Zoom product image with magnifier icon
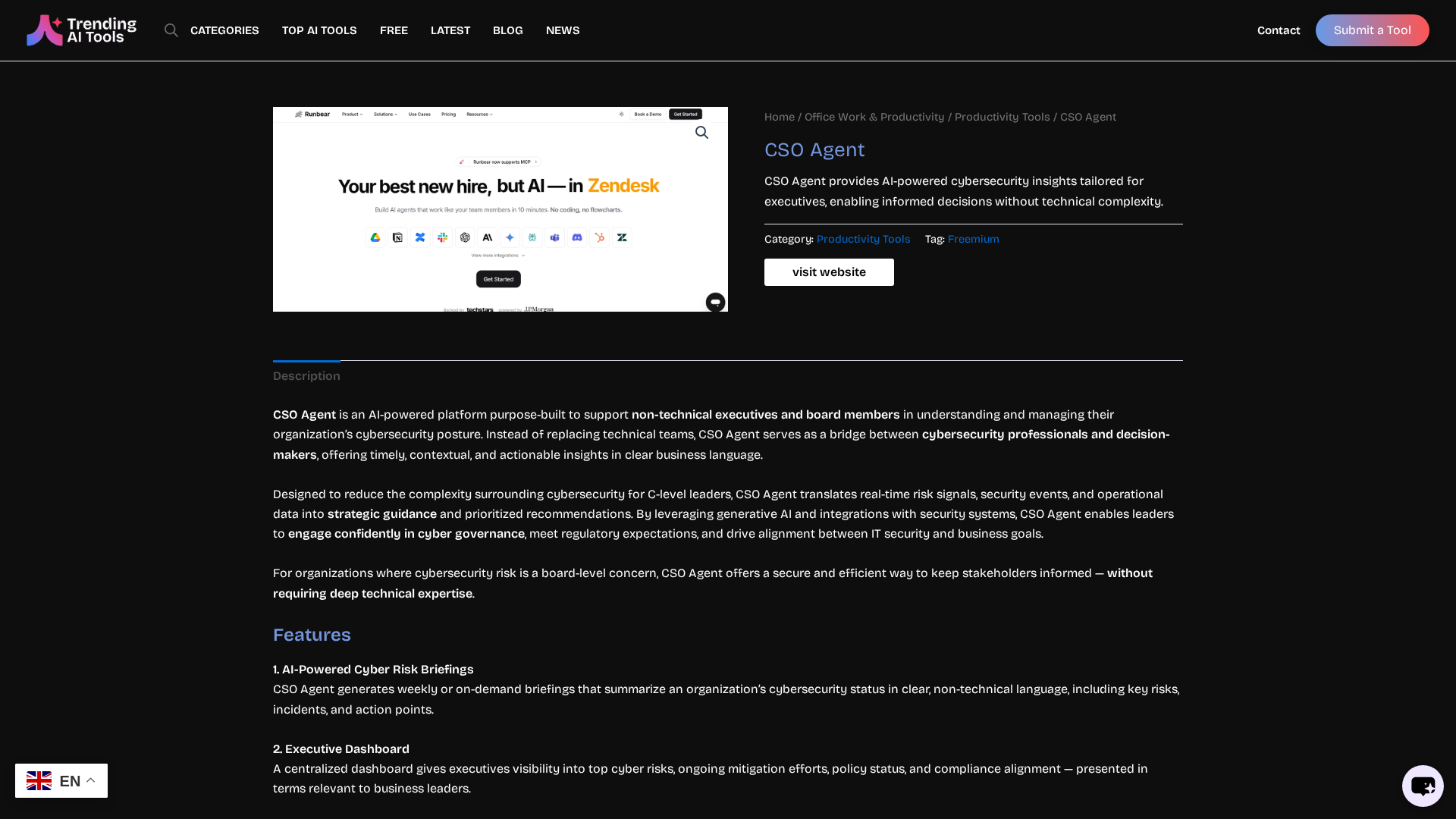 pyautogui.click(x=701, y=133)
